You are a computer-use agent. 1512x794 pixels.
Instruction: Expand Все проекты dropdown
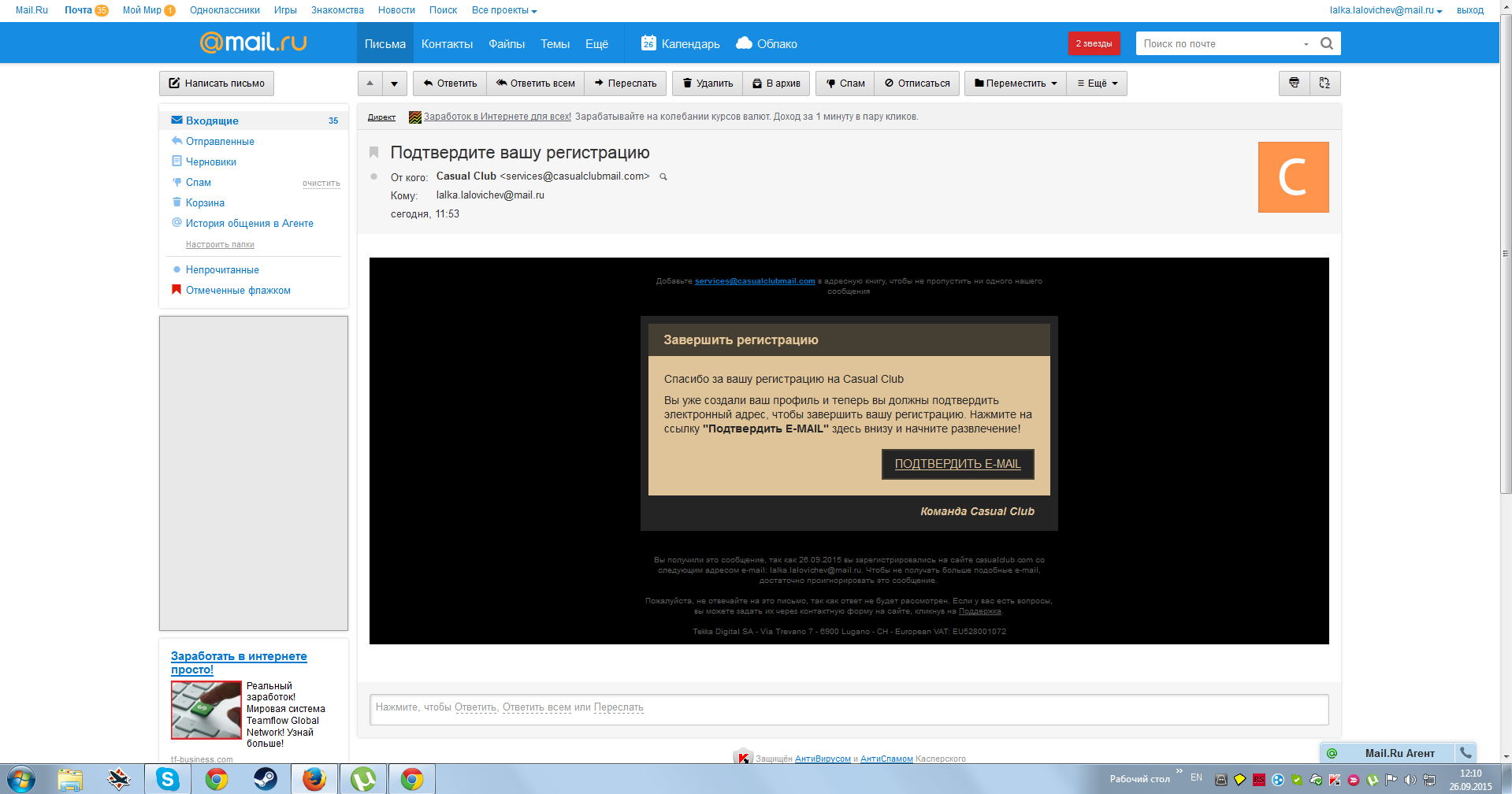click(x=504, y=10)
